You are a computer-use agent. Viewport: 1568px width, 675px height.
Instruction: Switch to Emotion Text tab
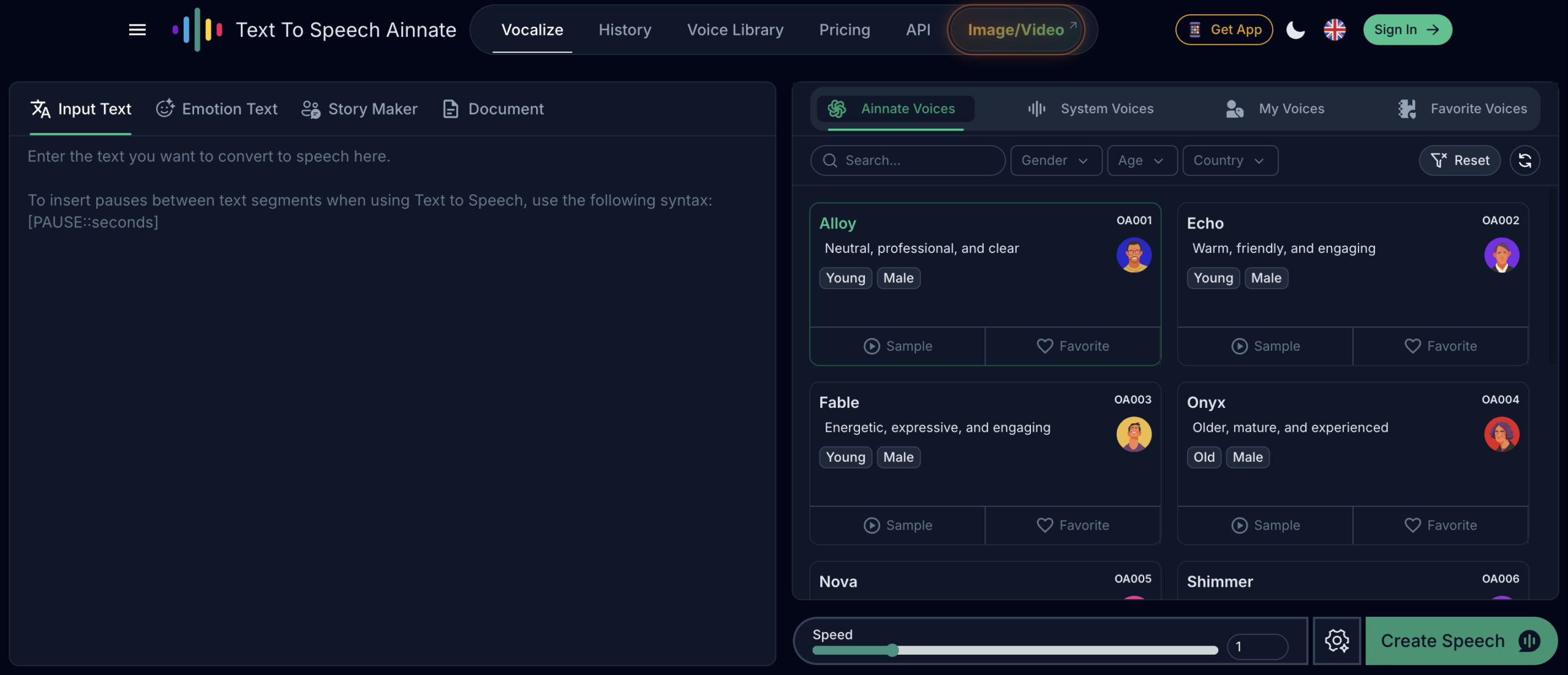click(217, 109)
